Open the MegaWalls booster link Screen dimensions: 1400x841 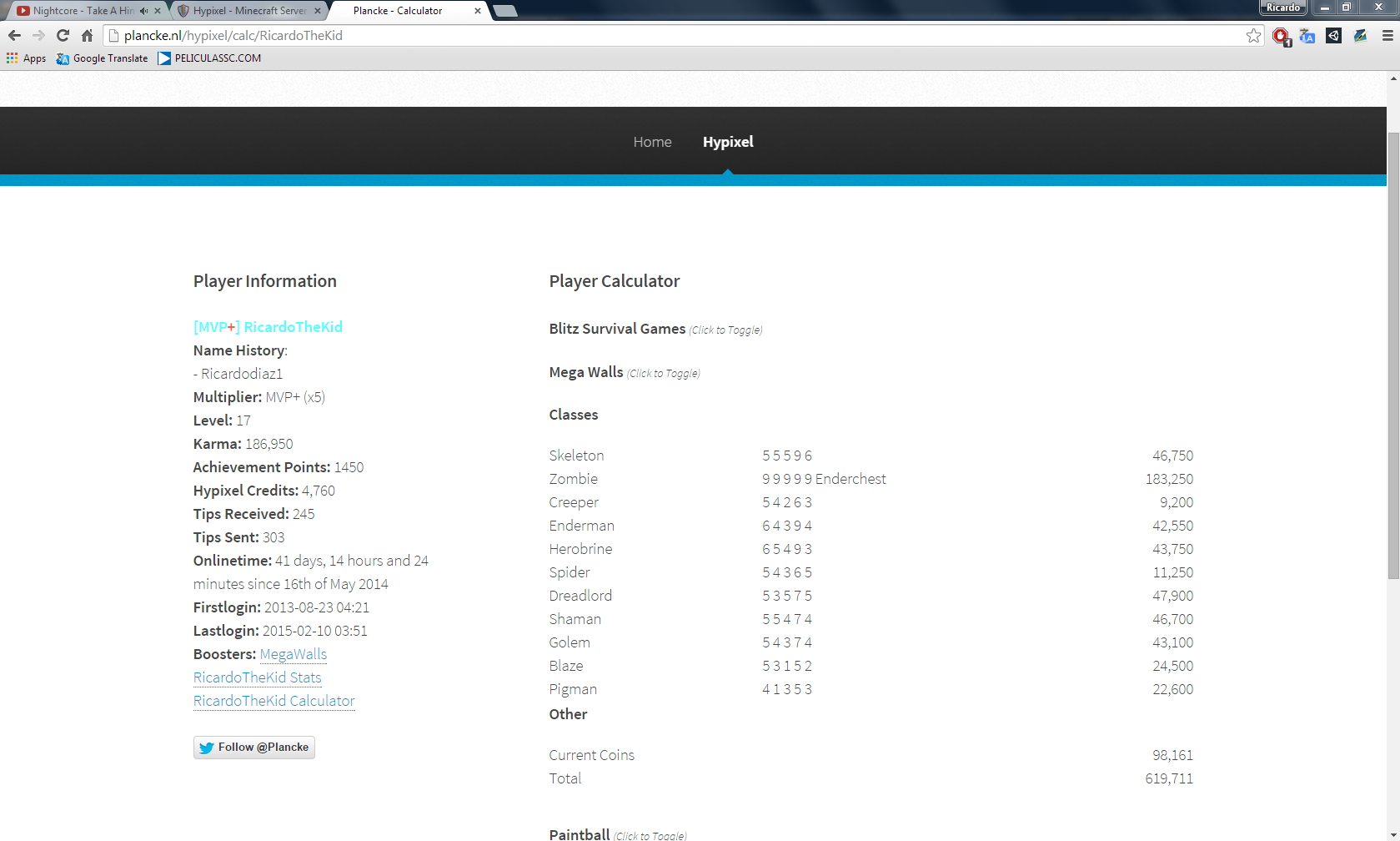pyautogui.click(x=294, y=654)
